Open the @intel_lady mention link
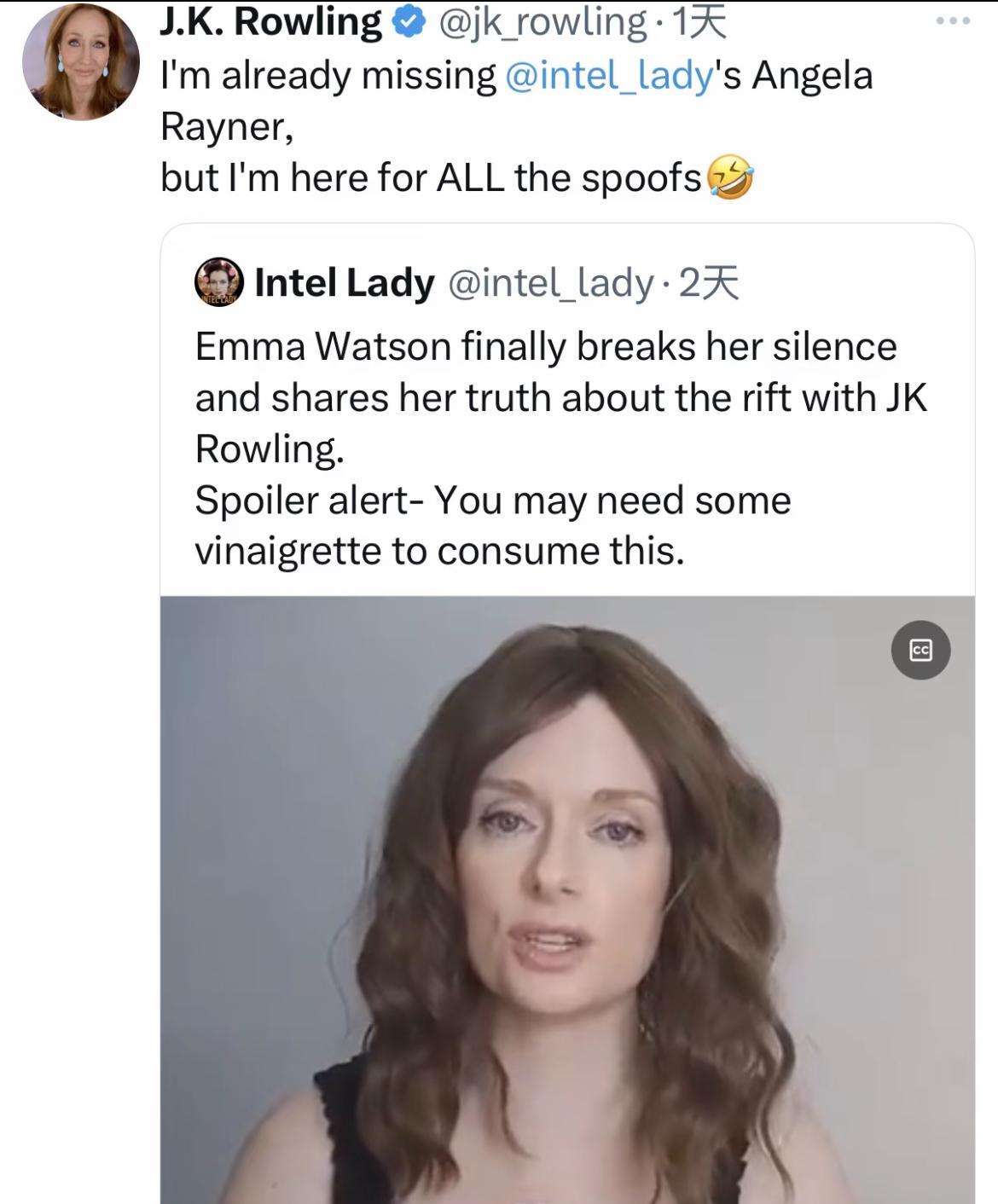The image size is (998, 1204). [609, 75]
